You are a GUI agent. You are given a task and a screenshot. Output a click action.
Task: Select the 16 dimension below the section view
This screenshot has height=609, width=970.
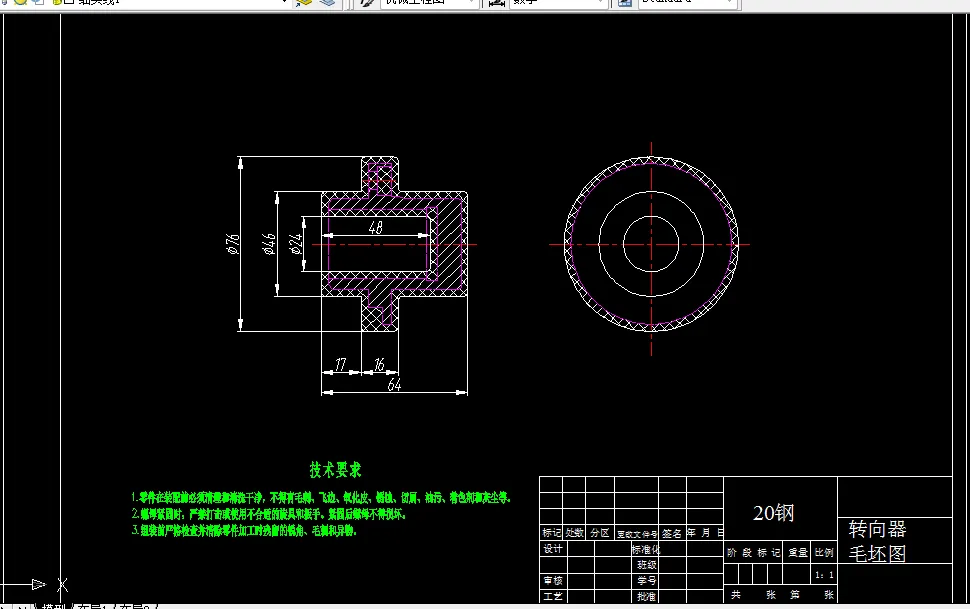(379, 365)
